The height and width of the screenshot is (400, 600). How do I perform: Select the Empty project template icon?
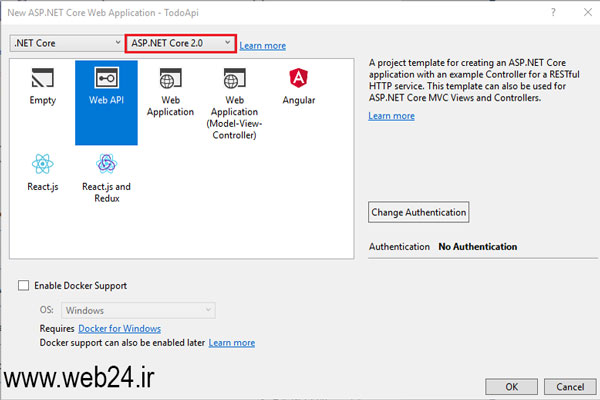tap(42, 78)
